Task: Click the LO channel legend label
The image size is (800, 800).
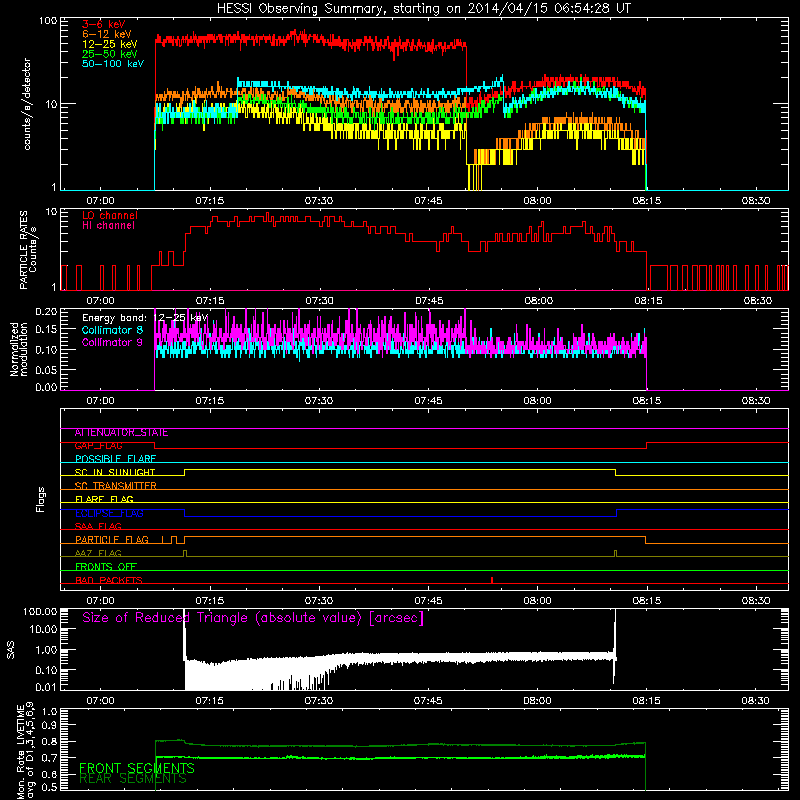Action: pos(110,215)
